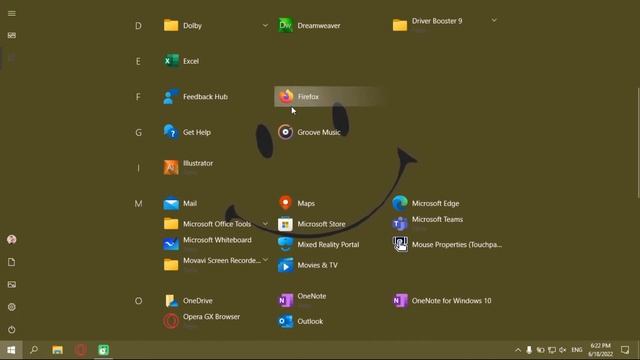Open the Power options
640x360 pixels.
coord(11,329)
